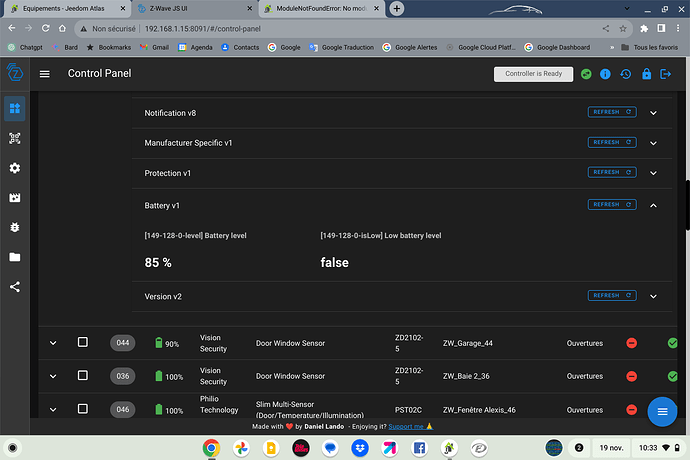Open the Settings gear in sidebar

click(15, 168)
